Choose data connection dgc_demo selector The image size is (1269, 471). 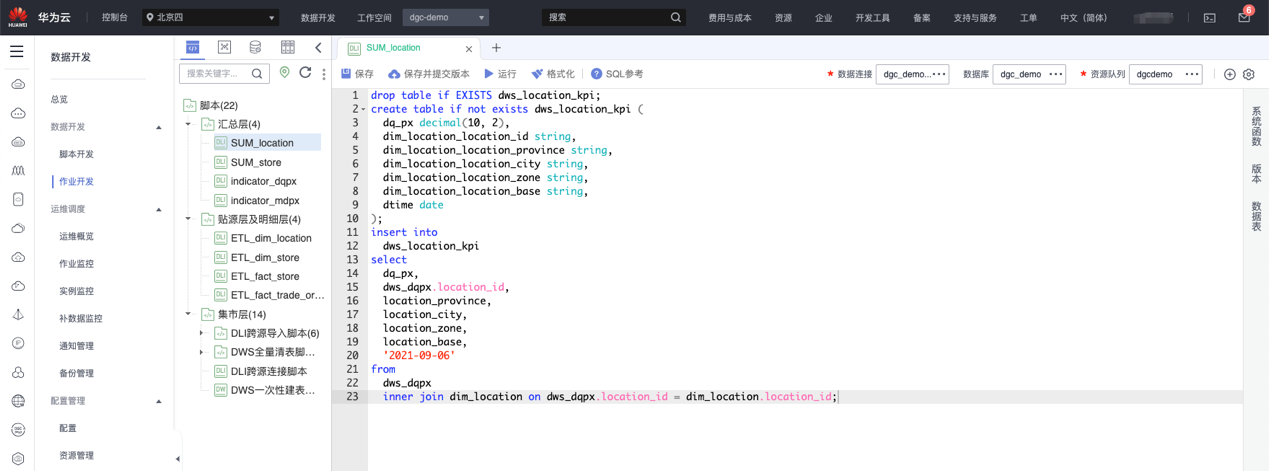[912, 74]
